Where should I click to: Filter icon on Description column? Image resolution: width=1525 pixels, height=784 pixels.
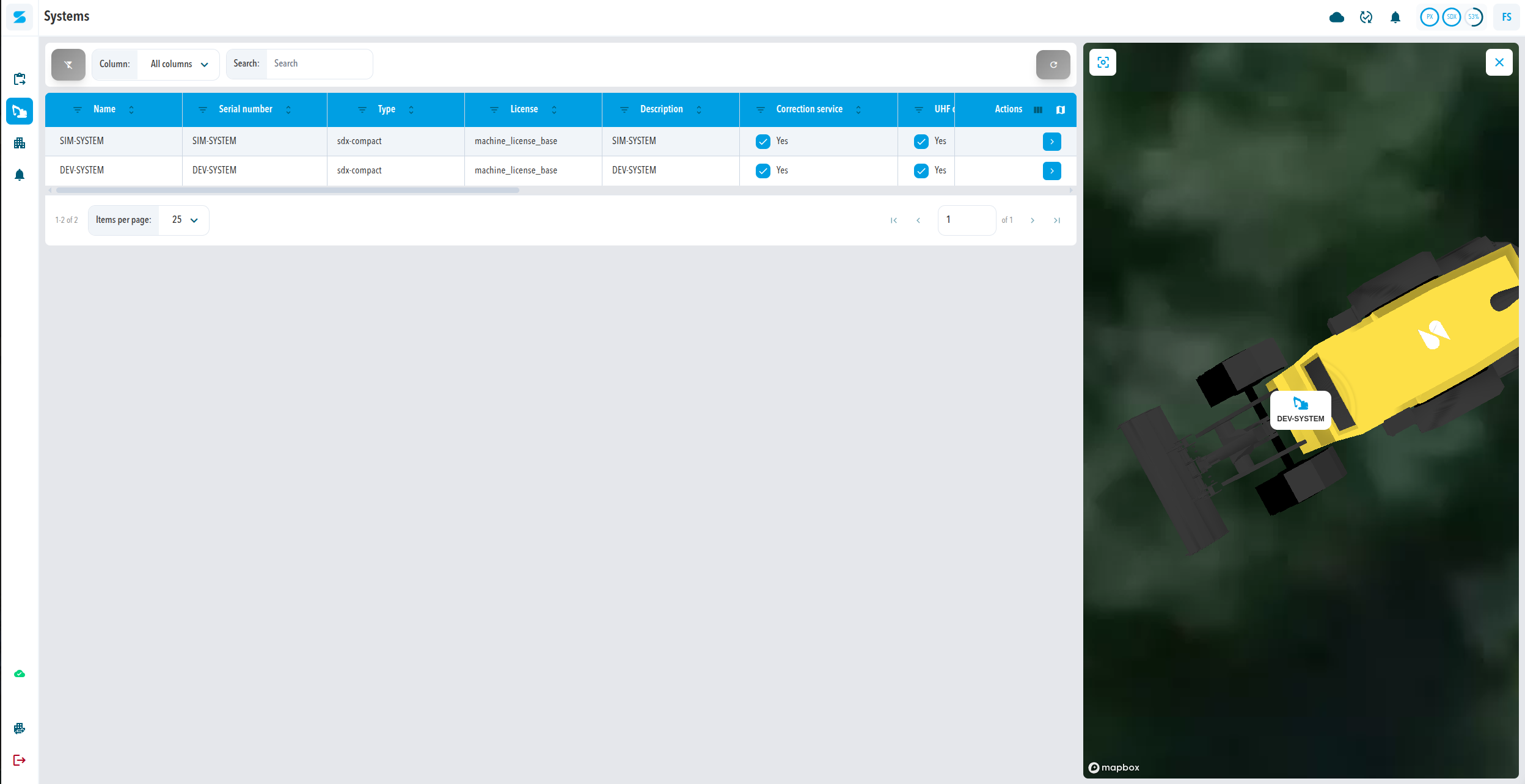coord(624,110)
